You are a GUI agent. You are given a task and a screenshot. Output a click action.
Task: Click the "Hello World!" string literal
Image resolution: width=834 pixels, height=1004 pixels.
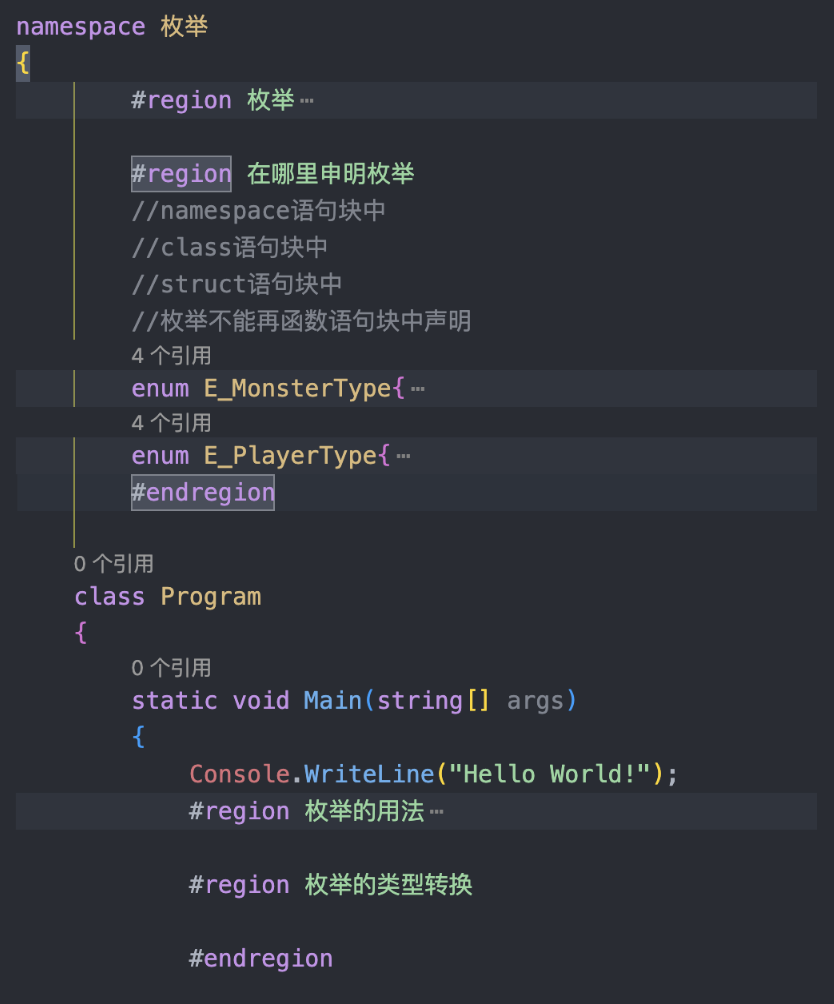point(549,774)
